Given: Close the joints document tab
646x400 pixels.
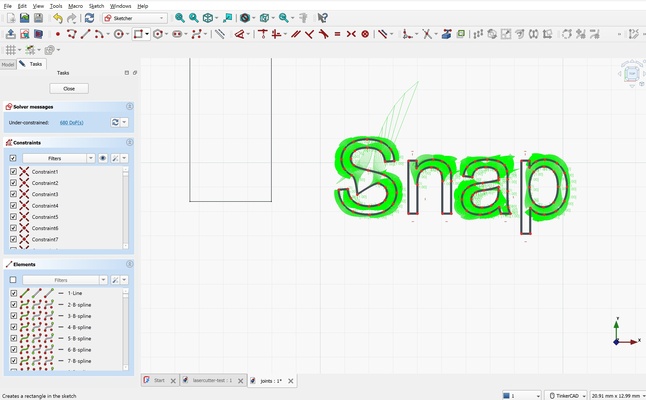Looking at the screenshot, I should click(291, 381).
